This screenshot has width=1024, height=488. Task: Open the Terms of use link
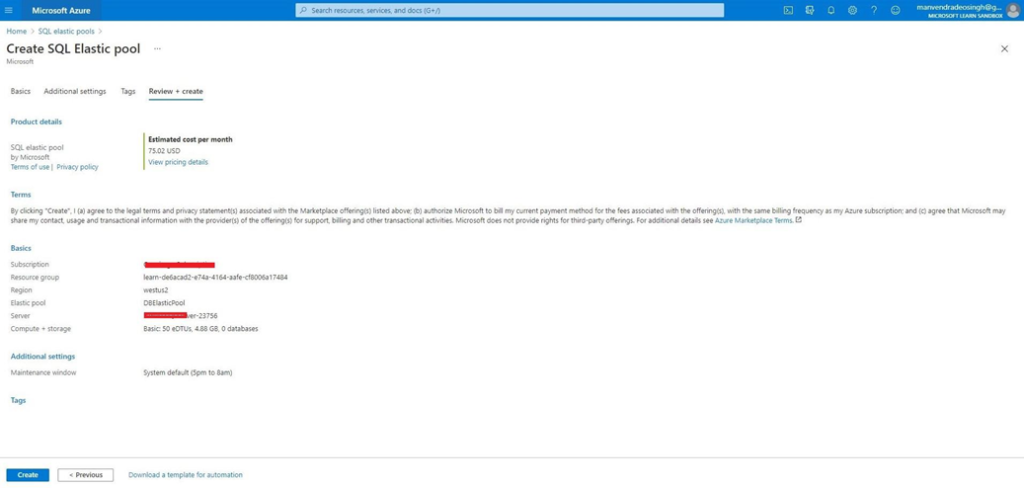point(30,167)
